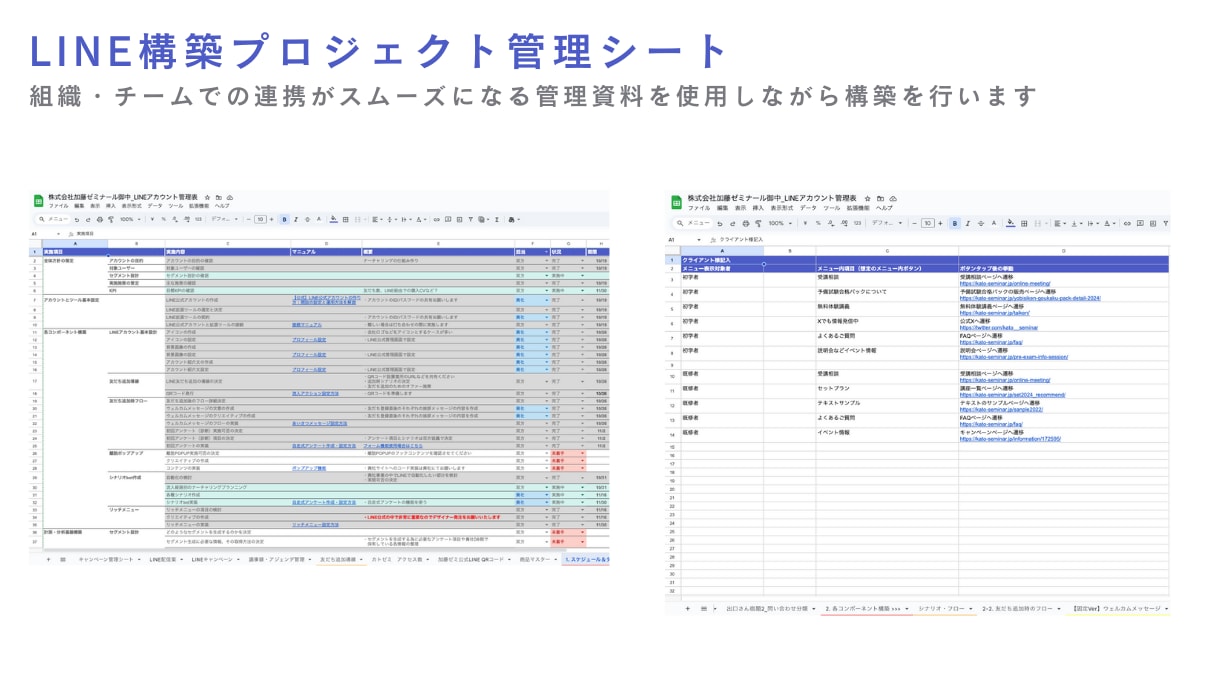Screen dimensions: 1220x686
Task: Open the 100% zoom dropdown in right spreadsheet
Action: point(781,223)
